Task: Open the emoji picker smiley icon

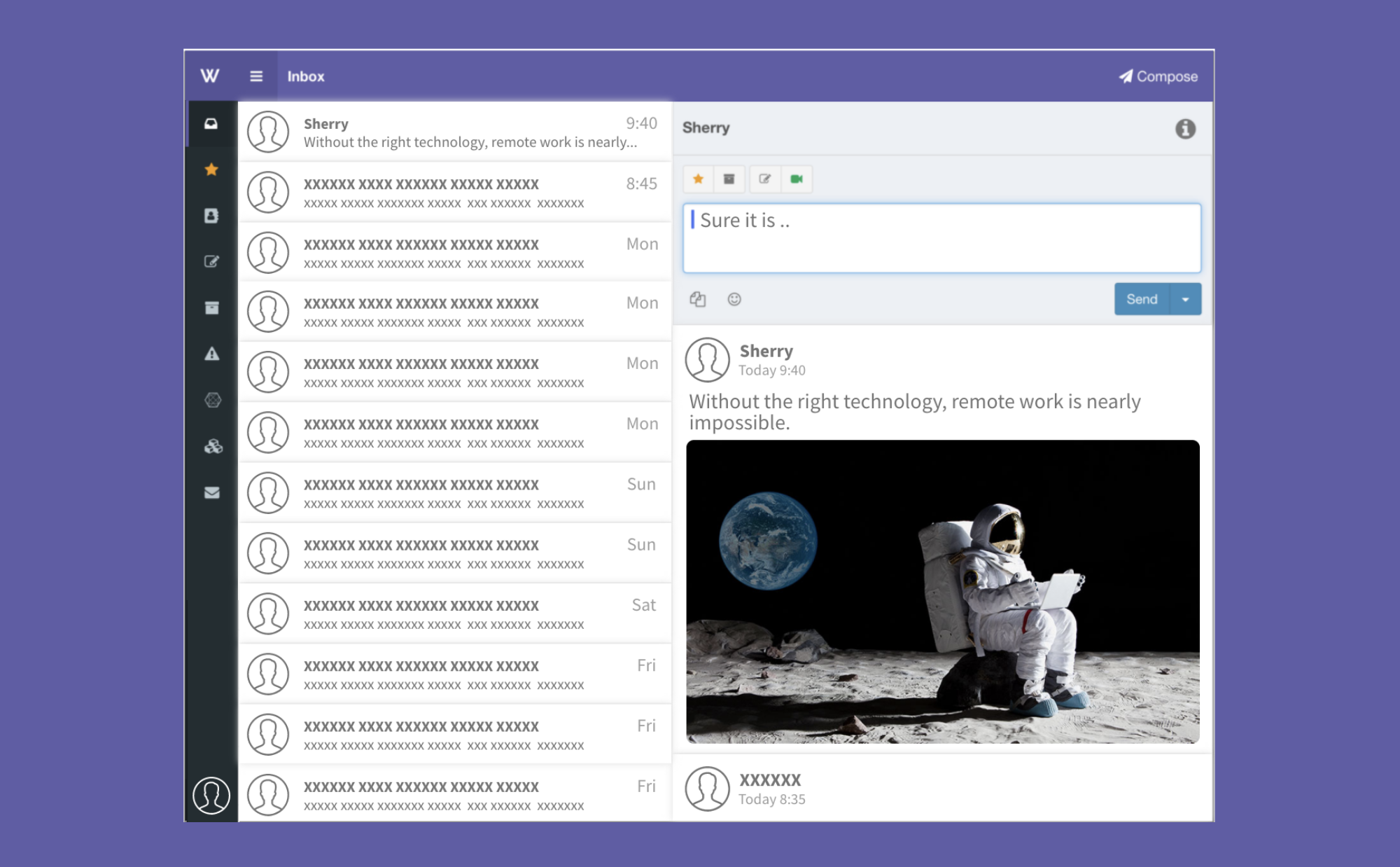Action: click(734, 299)
